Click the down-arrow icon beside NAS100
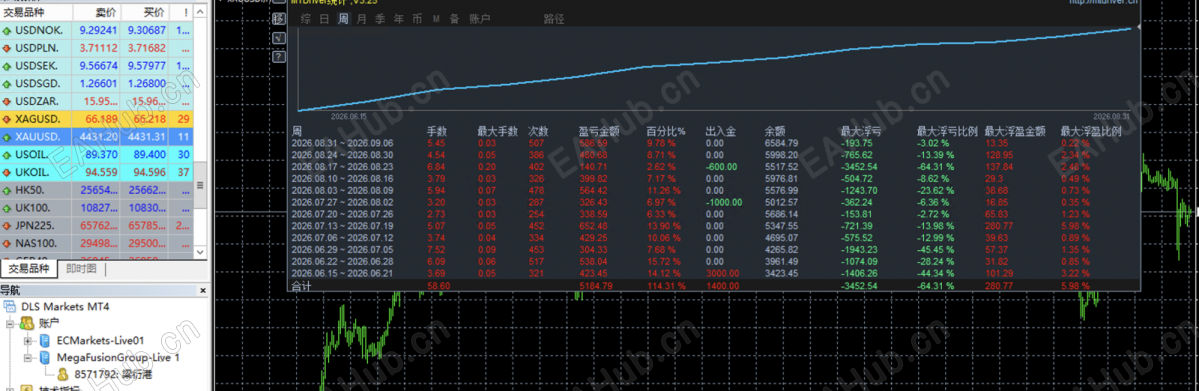The height and width of the screenshot is (391, 1199). point(7,243)
